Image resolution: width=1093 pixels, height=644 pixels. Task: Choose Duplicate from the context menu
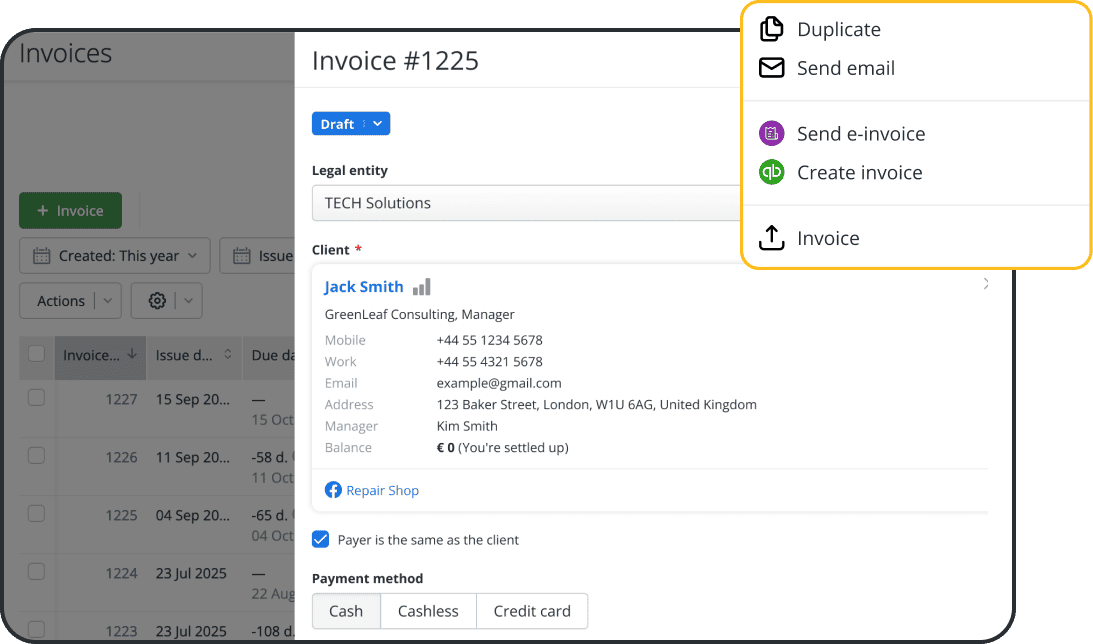click(838, 29)
